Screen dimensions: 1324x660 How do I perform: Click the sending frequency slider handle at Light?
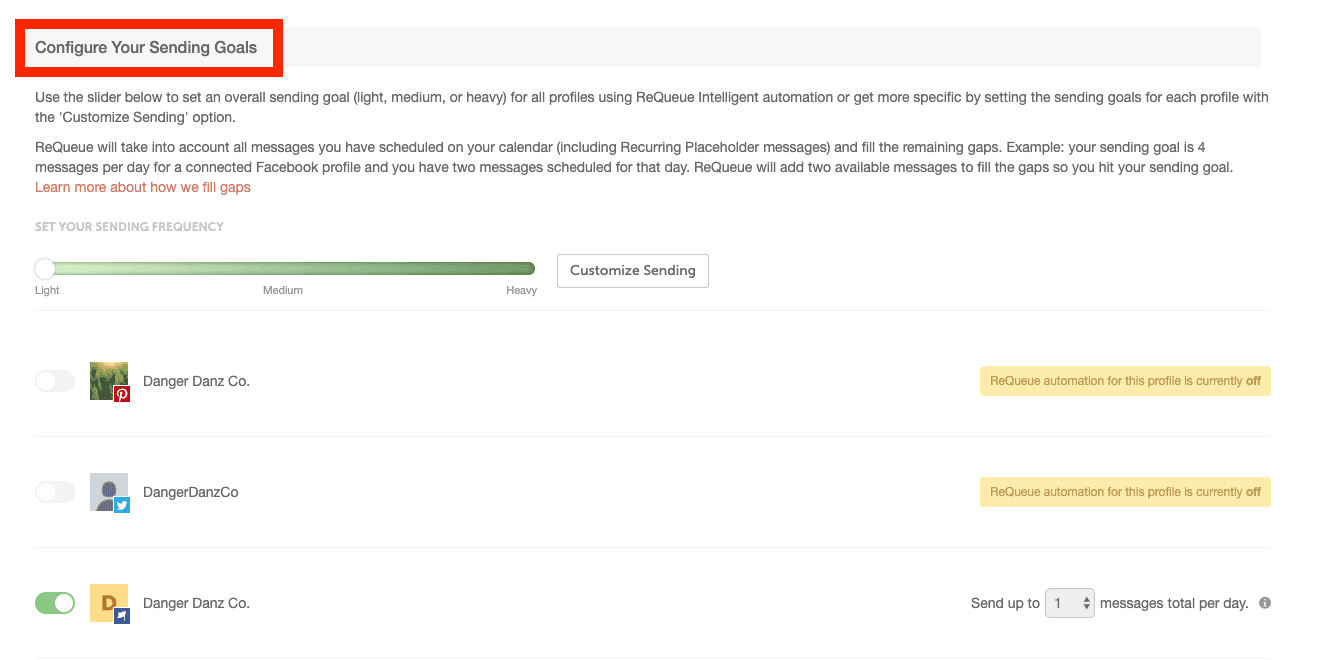click(44, 269)
